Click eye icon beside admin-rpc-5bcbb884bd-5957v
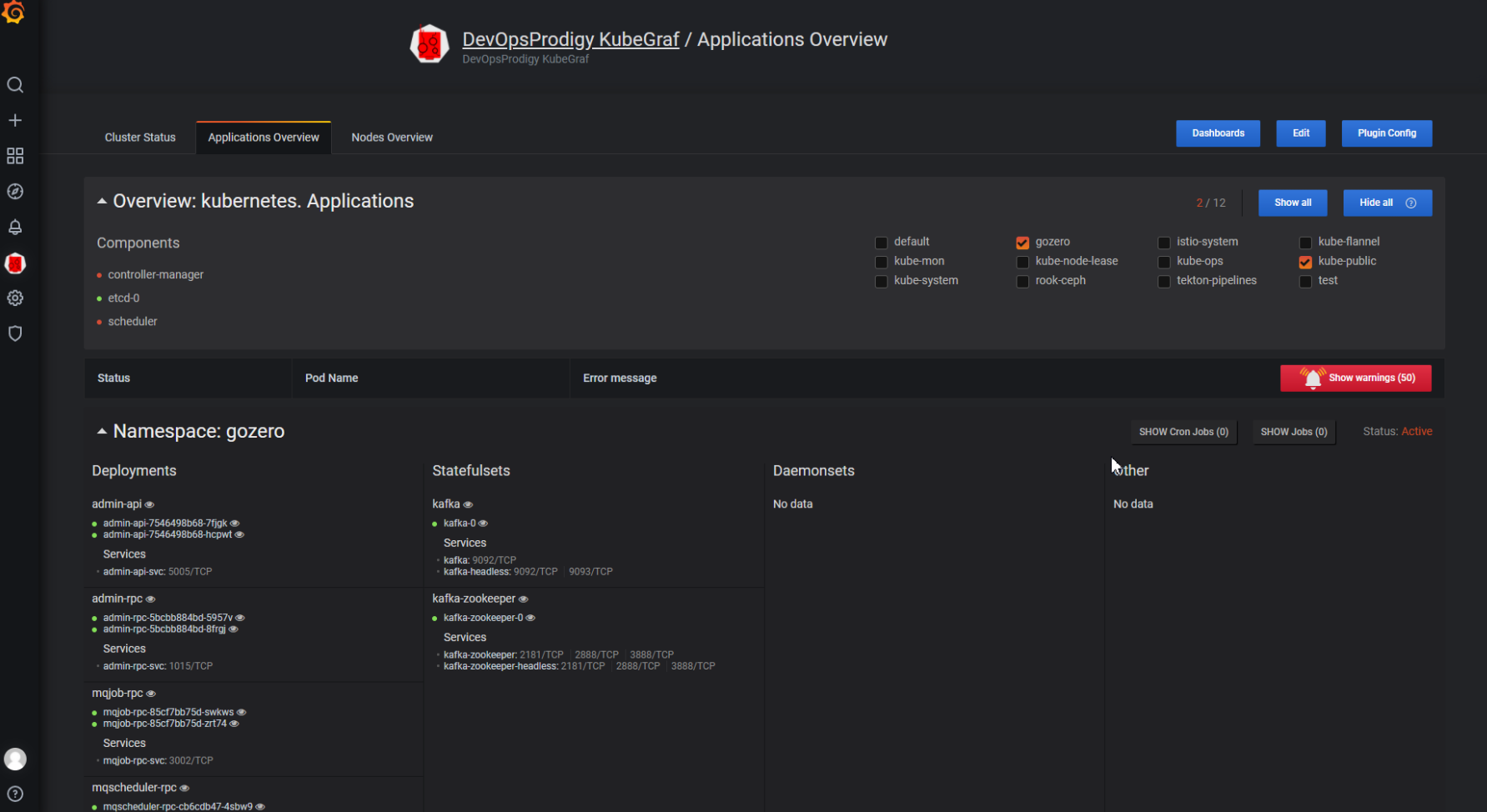This screenshot has width=1487, height=812. tap(240, 619)
